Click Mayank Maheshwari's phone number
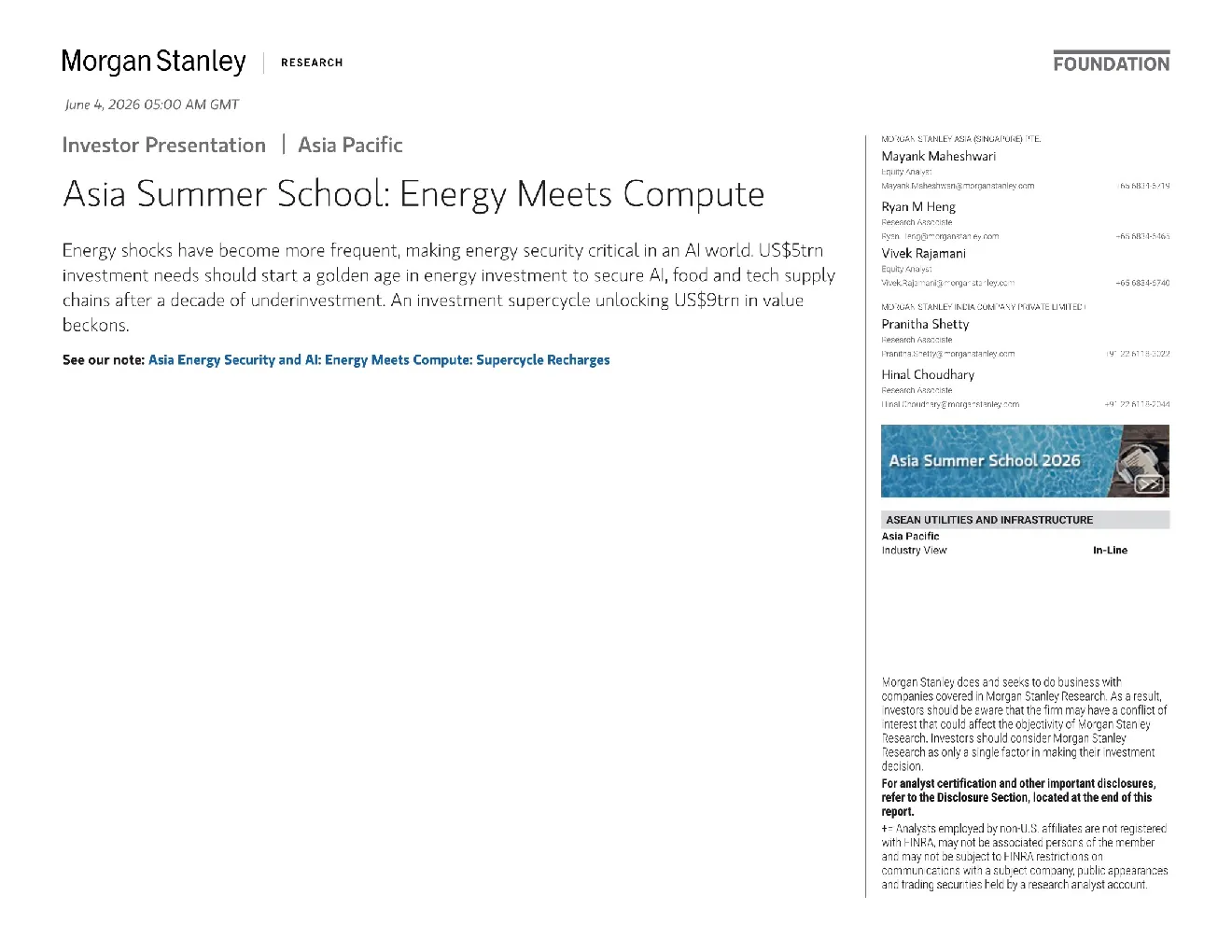 click(1144, 186)
